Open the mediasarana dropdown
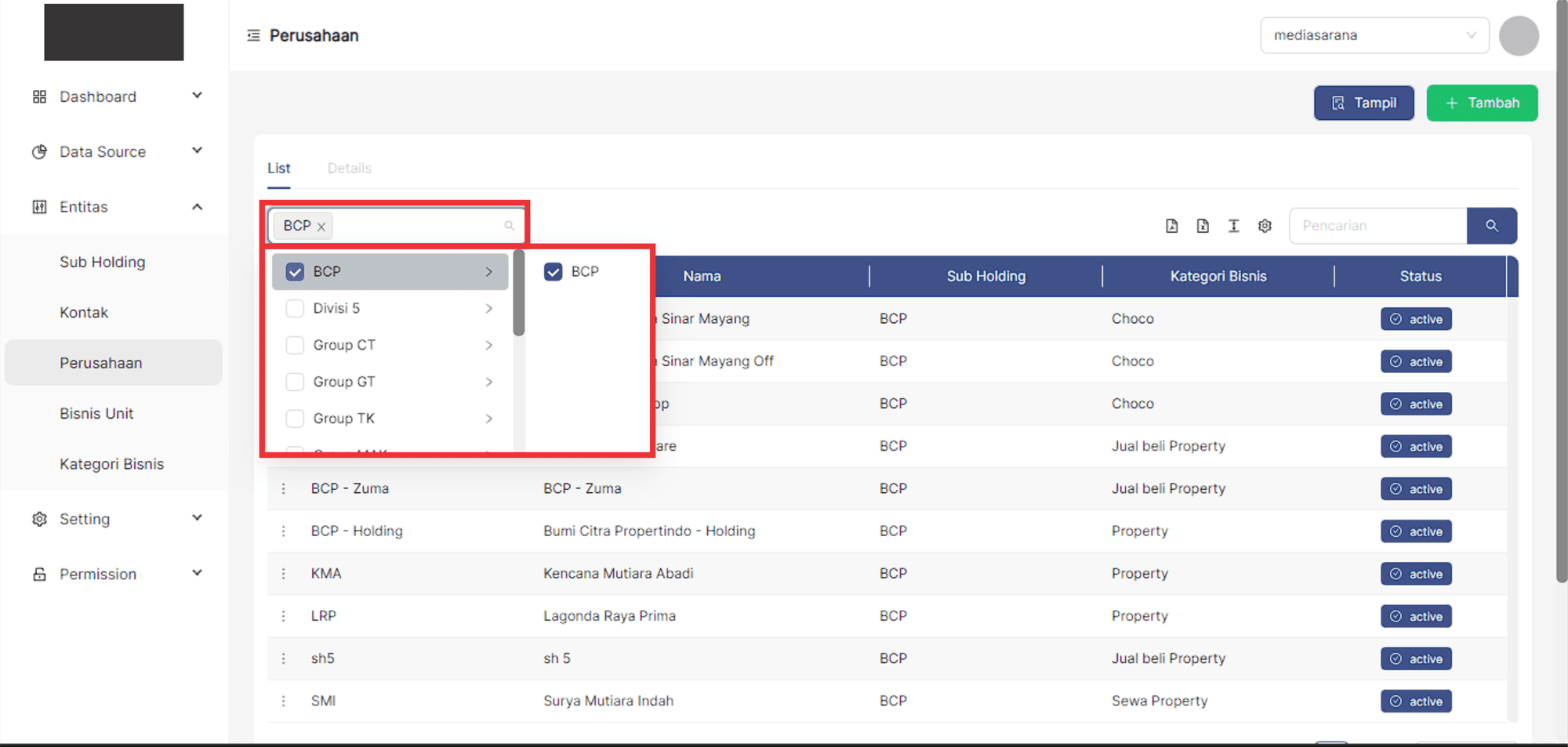Screen dimensions: 1568x747 (x=1374, y=35)
